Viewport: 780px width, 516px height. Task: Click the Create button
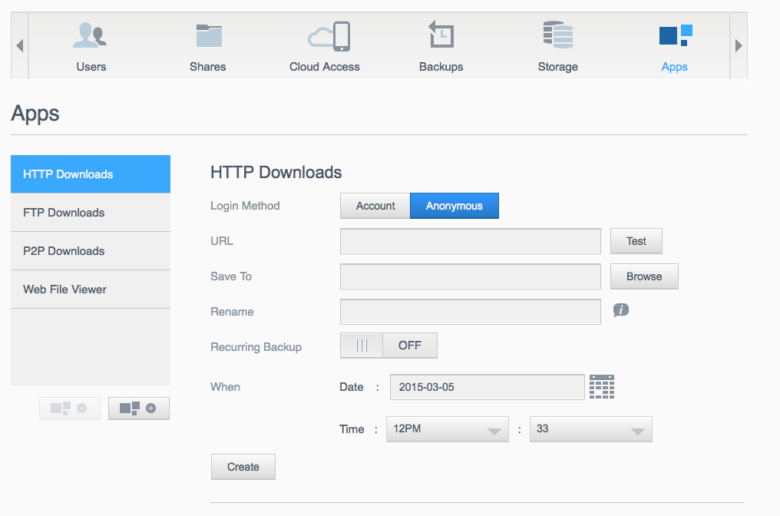243,467
